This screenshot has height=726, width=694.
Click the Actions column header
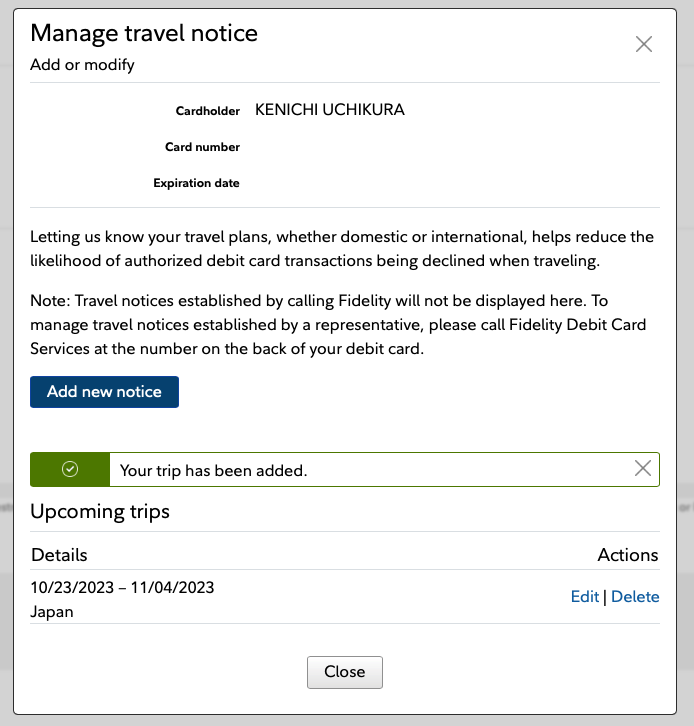pyautogui.click(x=628, y=555)
